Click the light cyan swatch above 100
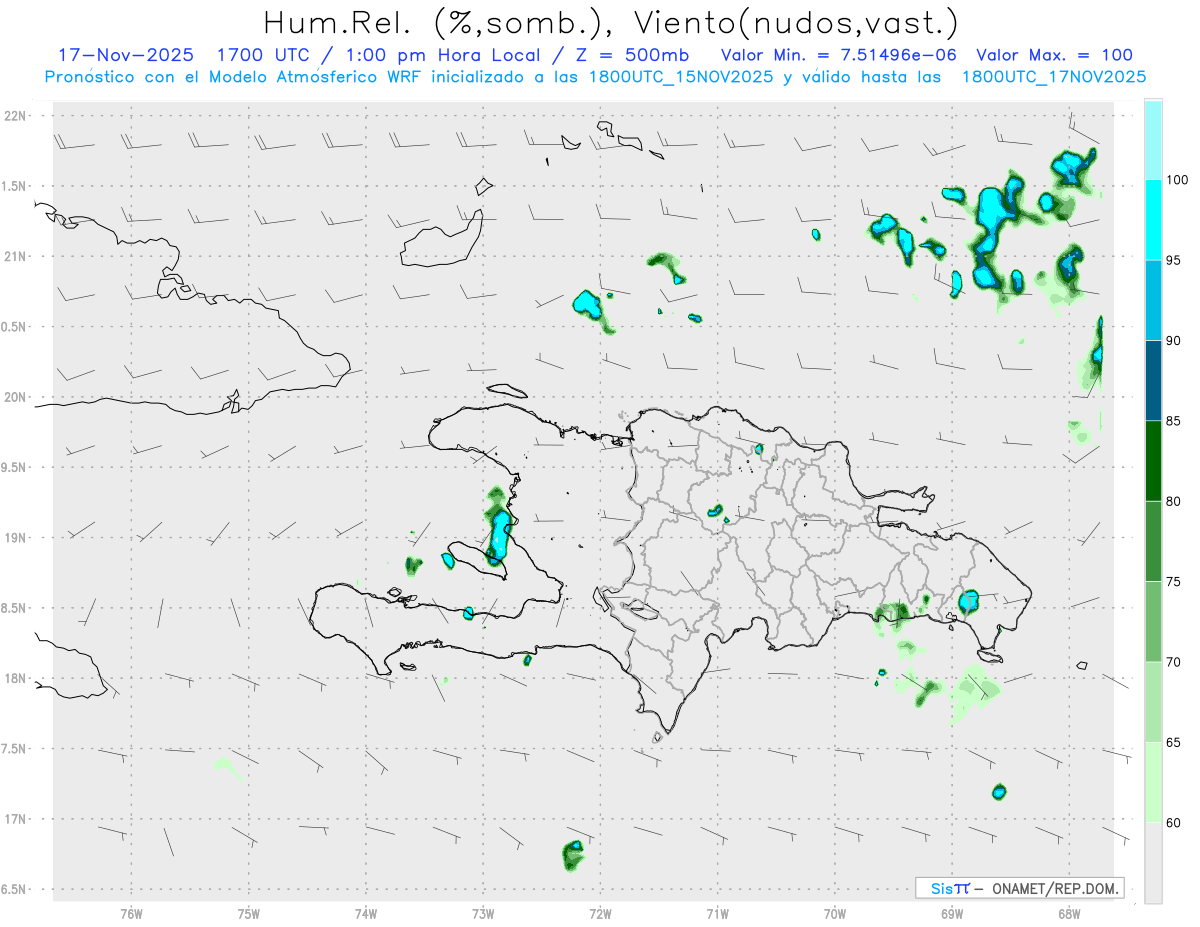This screenshot has width=1200, height=927. (1153, 140)
